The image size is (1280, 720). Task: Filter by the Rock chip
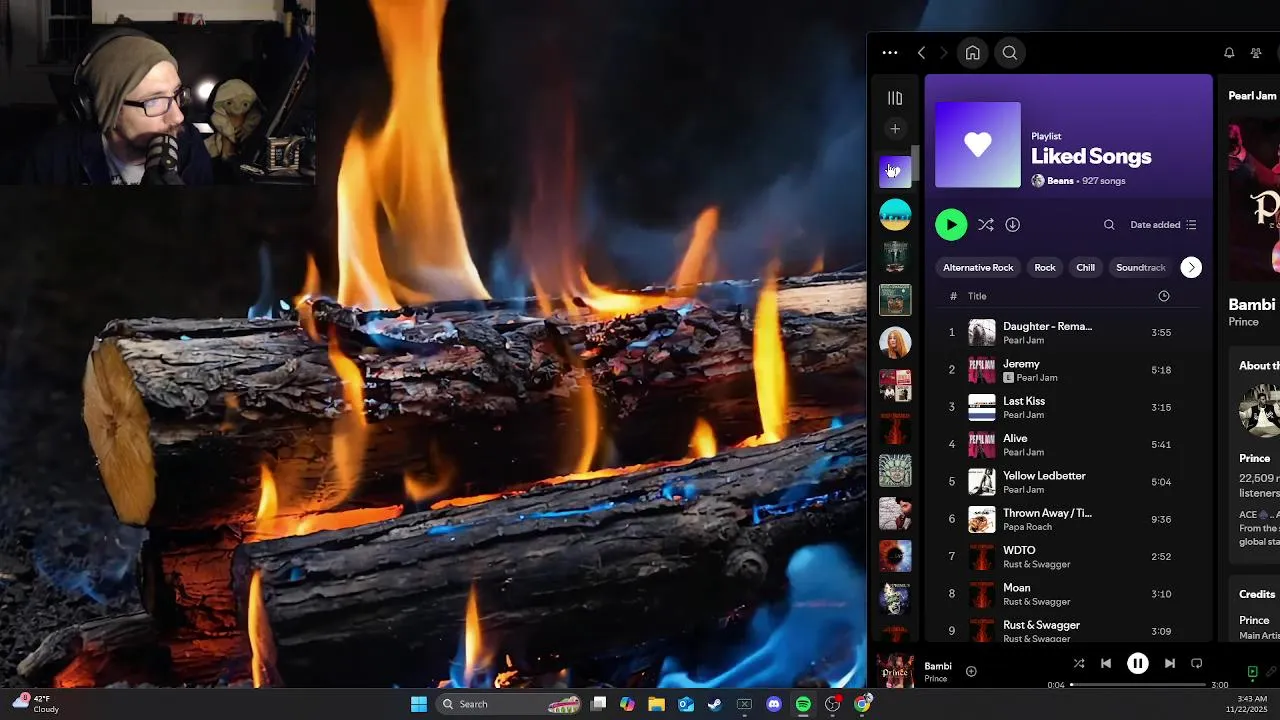click(1045, 268)
